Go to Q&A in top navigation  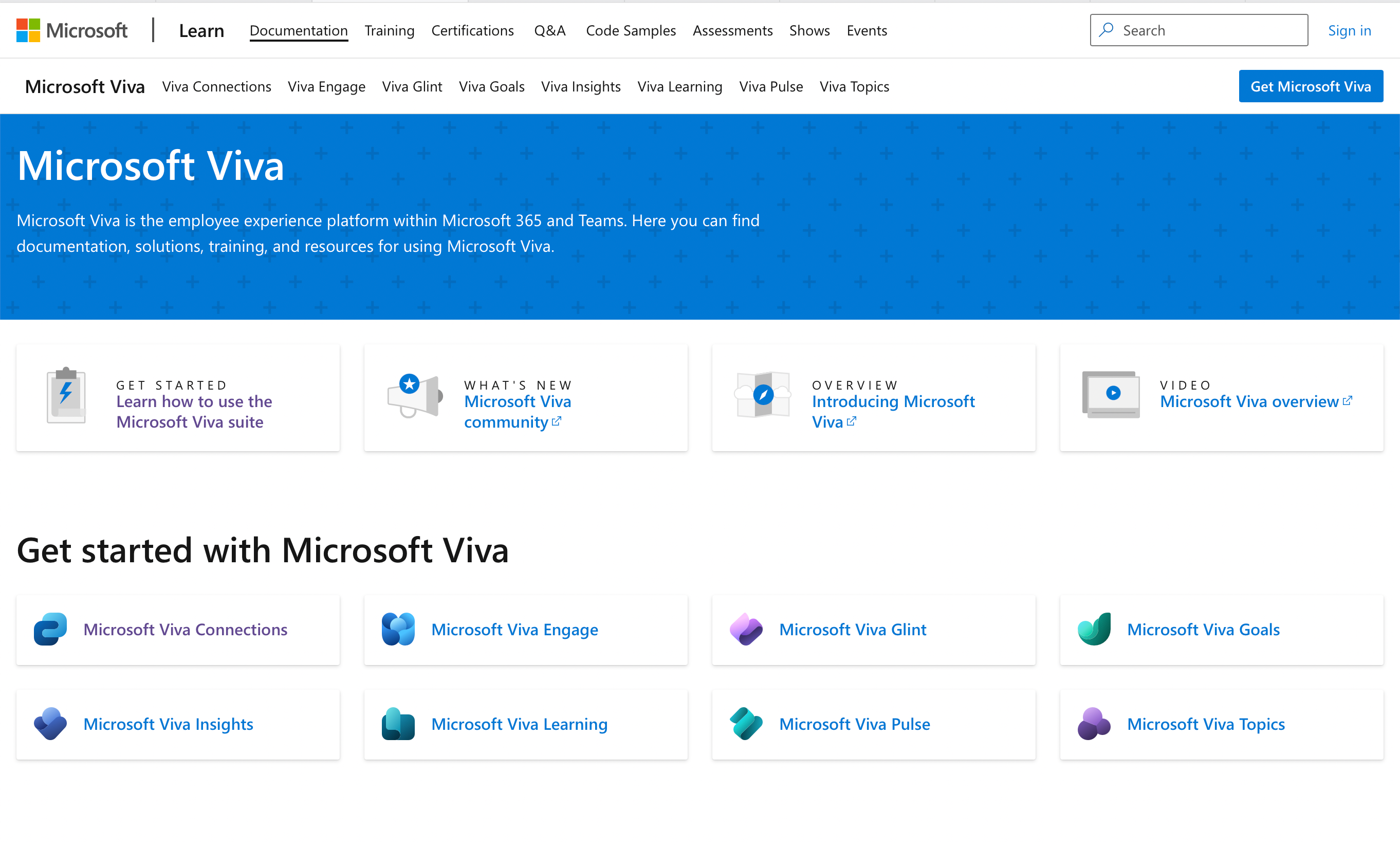pos(550,31)
